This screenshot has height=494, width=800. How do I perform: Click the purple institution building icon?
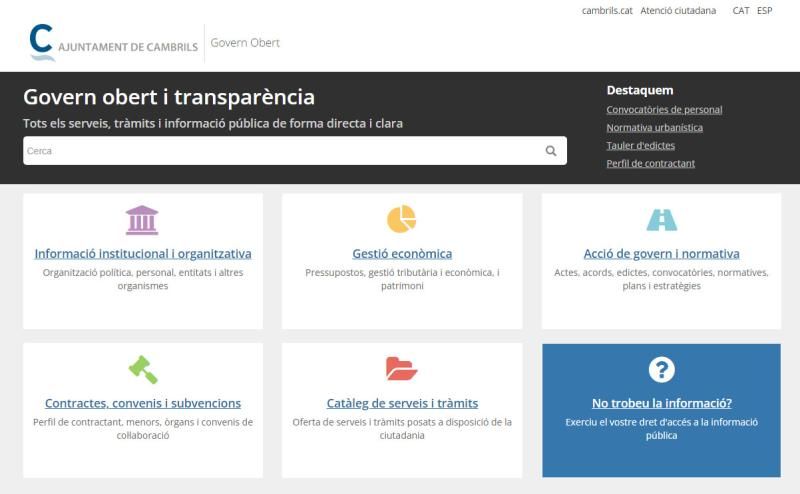[x=142, y=220]
